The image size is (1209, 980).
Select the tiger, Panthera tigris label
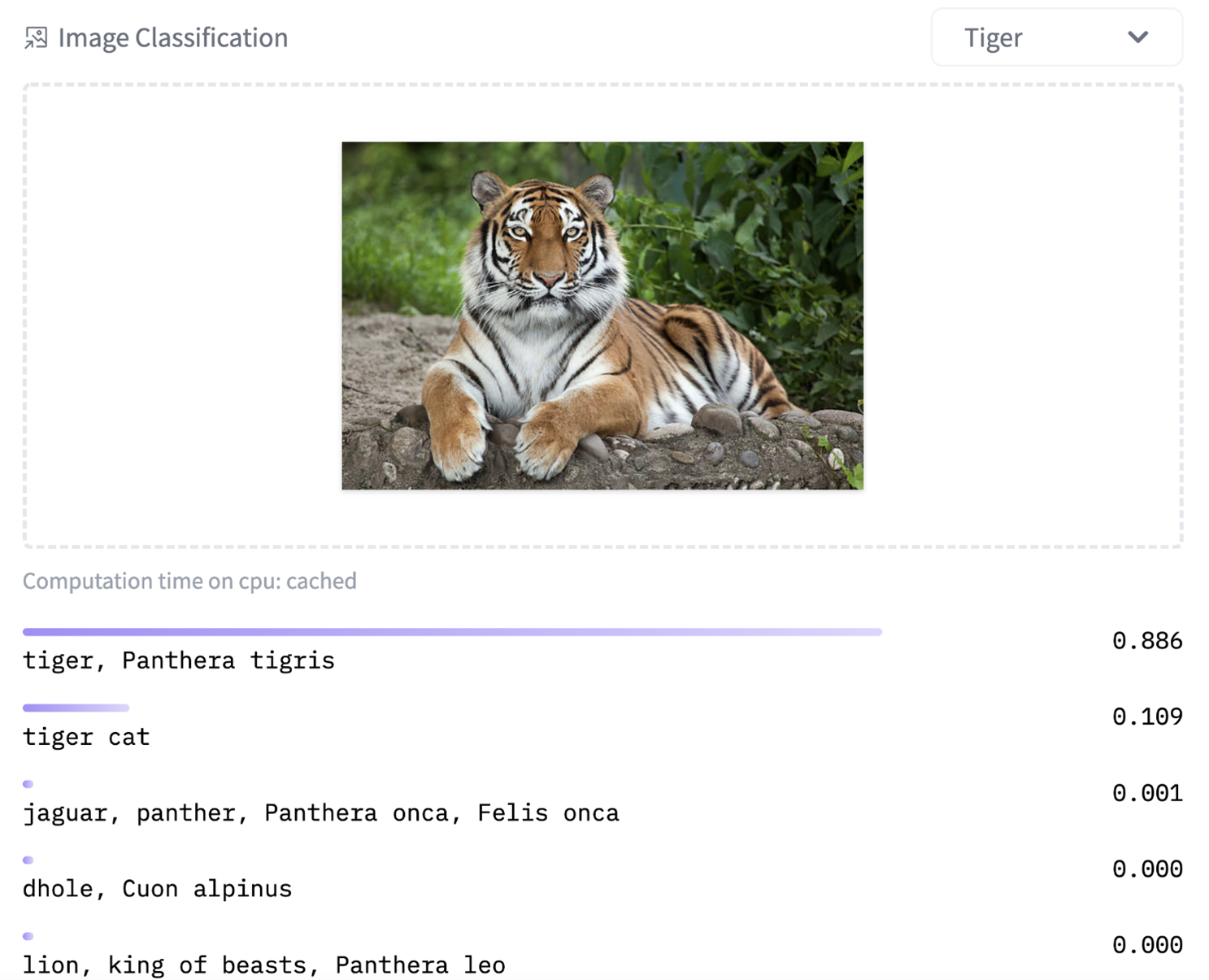(179, 660)
